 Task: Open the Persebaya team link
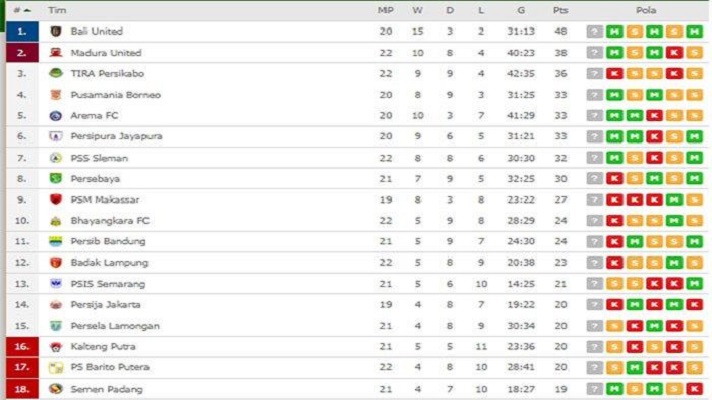click(95, 178)
